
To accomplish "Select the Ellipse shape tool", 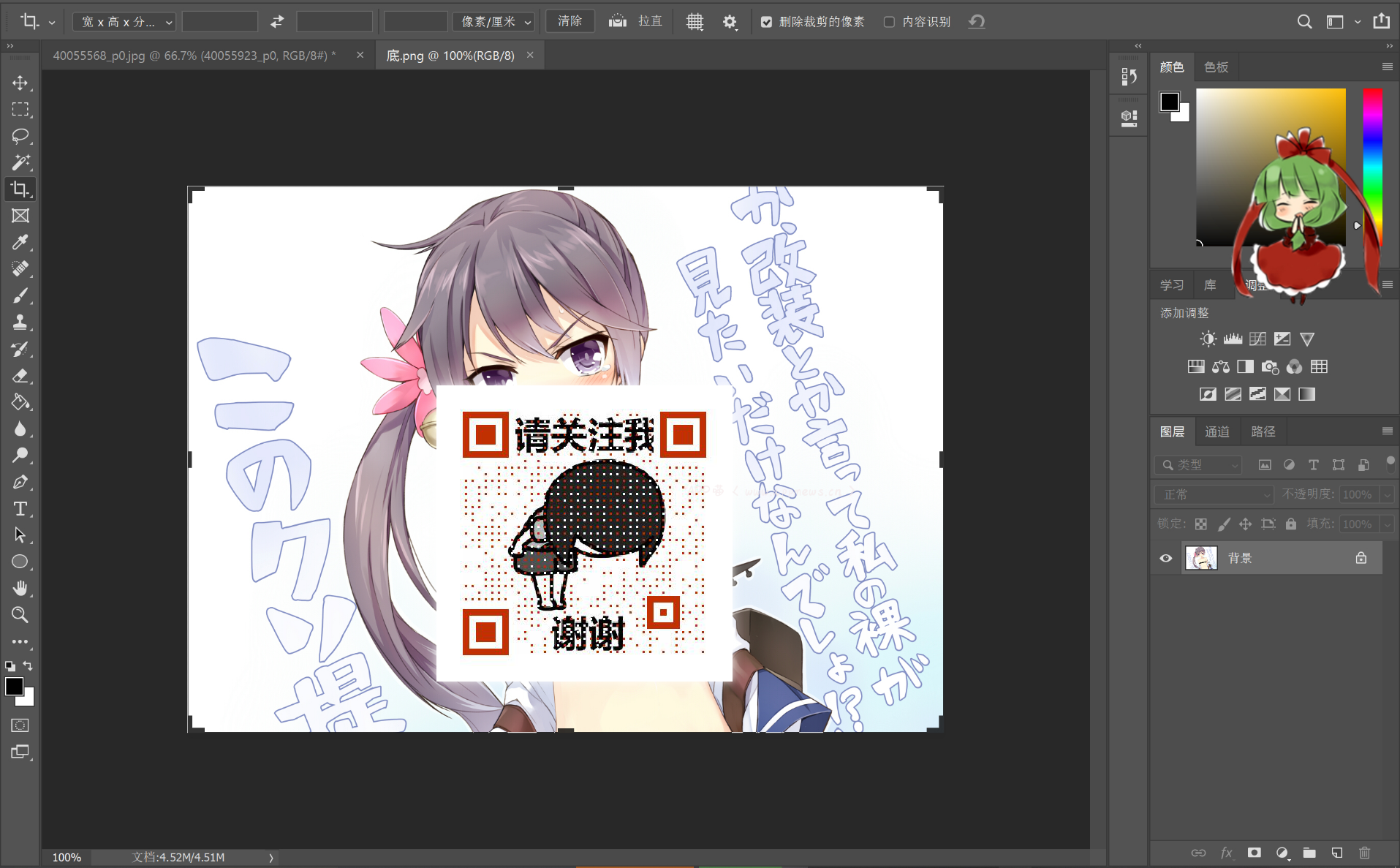I will tap(20, 562).
